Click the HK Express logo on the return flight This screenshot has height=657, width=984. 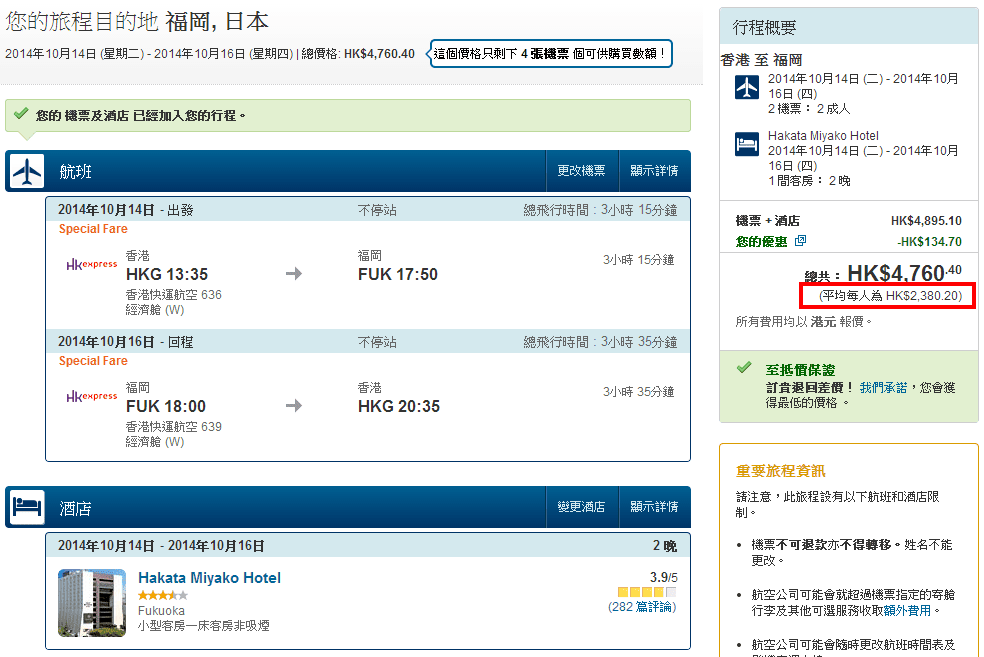click(x=91, y=397)
